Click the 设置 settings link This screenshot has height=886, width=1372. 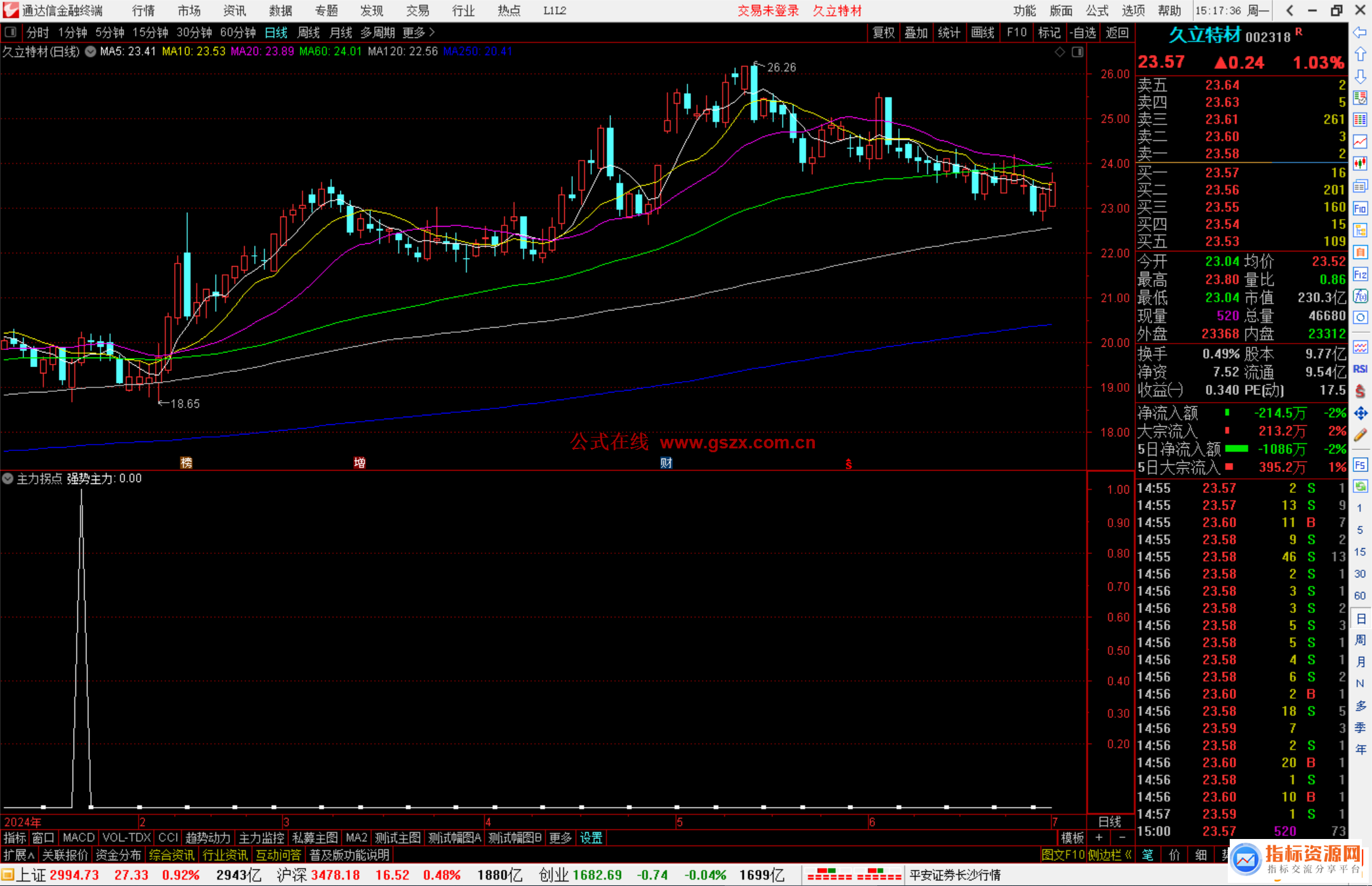point(591,838)
